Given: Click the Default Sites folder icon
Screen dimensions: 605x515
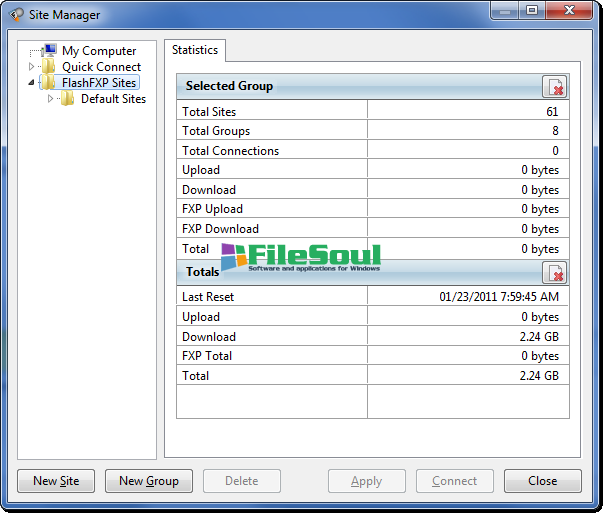Looking at the screenshot, I should (68, 99).
